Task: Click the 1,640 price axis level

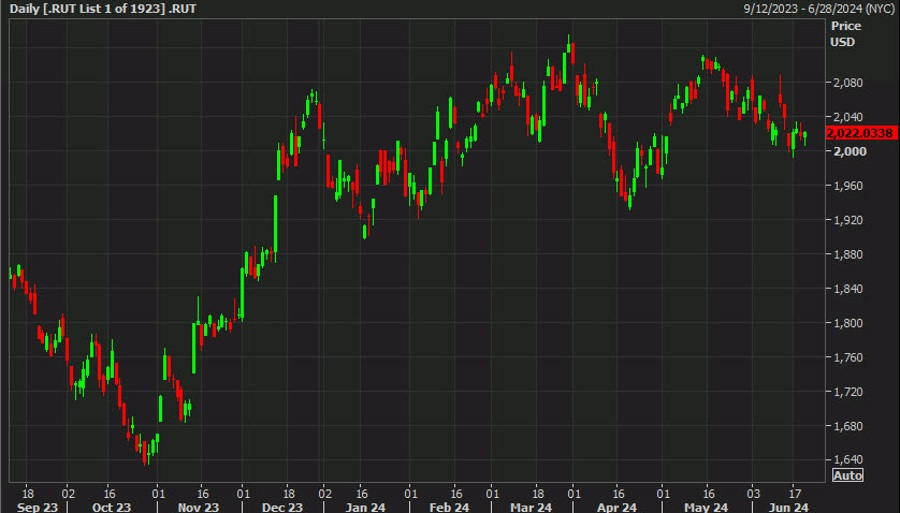Action: pos(848,459)
